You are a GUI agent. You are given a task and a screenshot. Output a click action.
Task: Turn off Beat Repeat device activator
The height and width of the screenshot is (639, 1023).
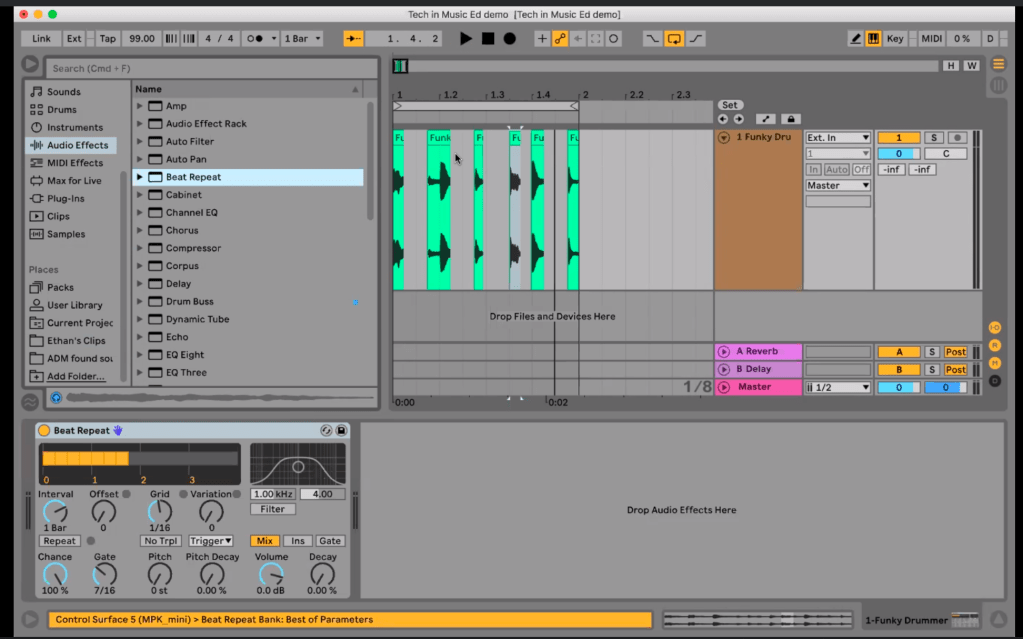coord(44,431)
